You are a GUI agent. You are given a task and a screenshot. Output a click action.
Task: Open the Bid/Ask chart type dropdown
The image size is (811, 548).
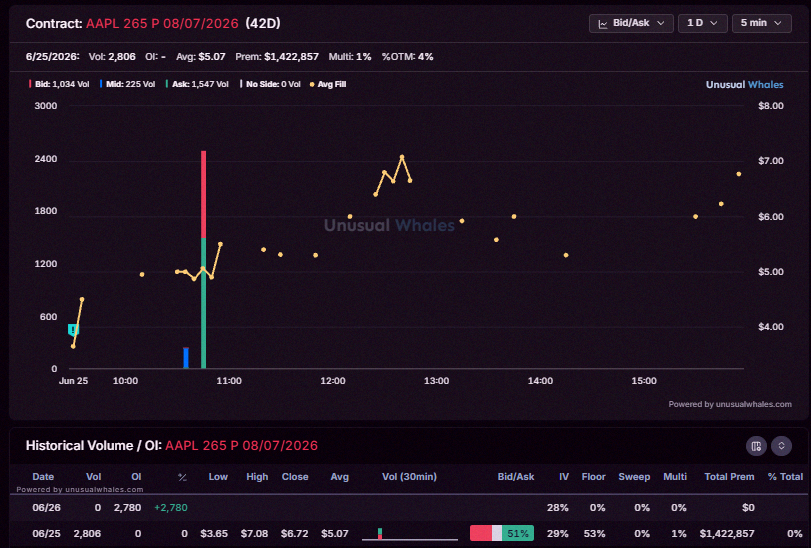pos(631,23)
